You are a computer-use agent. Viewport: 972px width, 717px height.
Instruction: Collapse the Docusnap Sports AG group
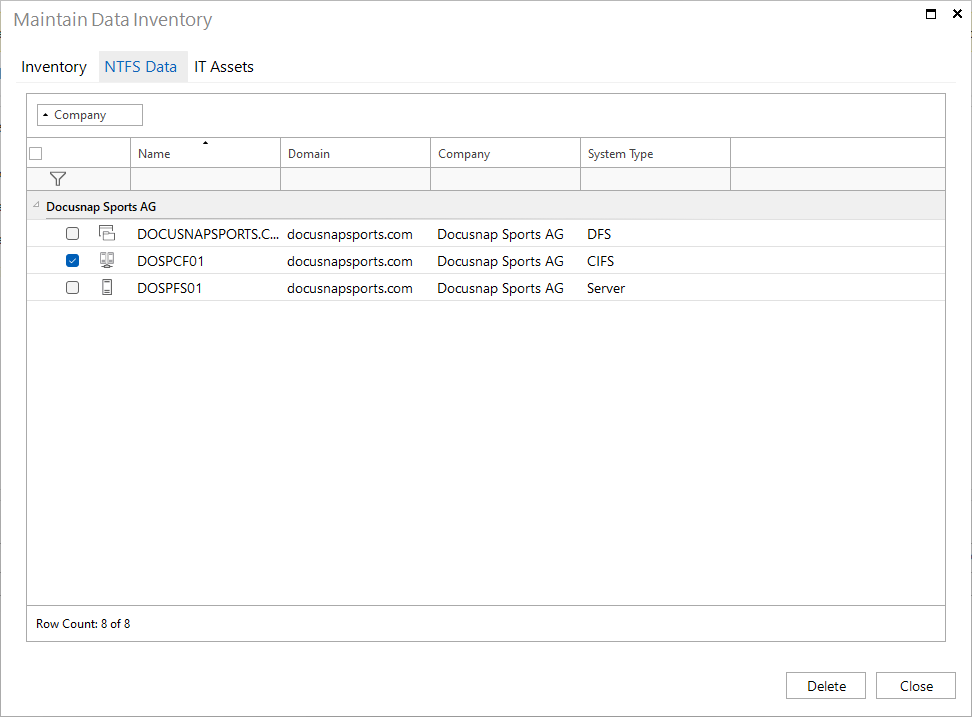pyautogui.click(x=36, y=205)
